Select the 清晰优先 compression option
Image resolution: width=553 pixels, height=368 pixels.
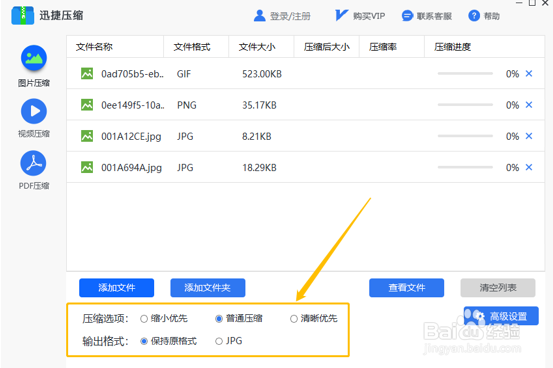pyautogui.click(x=294, y=319)
